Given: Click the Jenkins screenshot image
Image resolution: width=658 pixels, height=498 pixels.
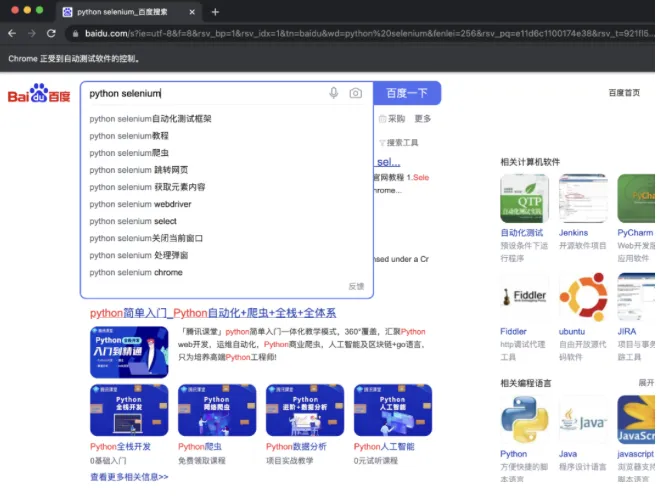Looking at the screenshot, I should [x=583, y=198].
